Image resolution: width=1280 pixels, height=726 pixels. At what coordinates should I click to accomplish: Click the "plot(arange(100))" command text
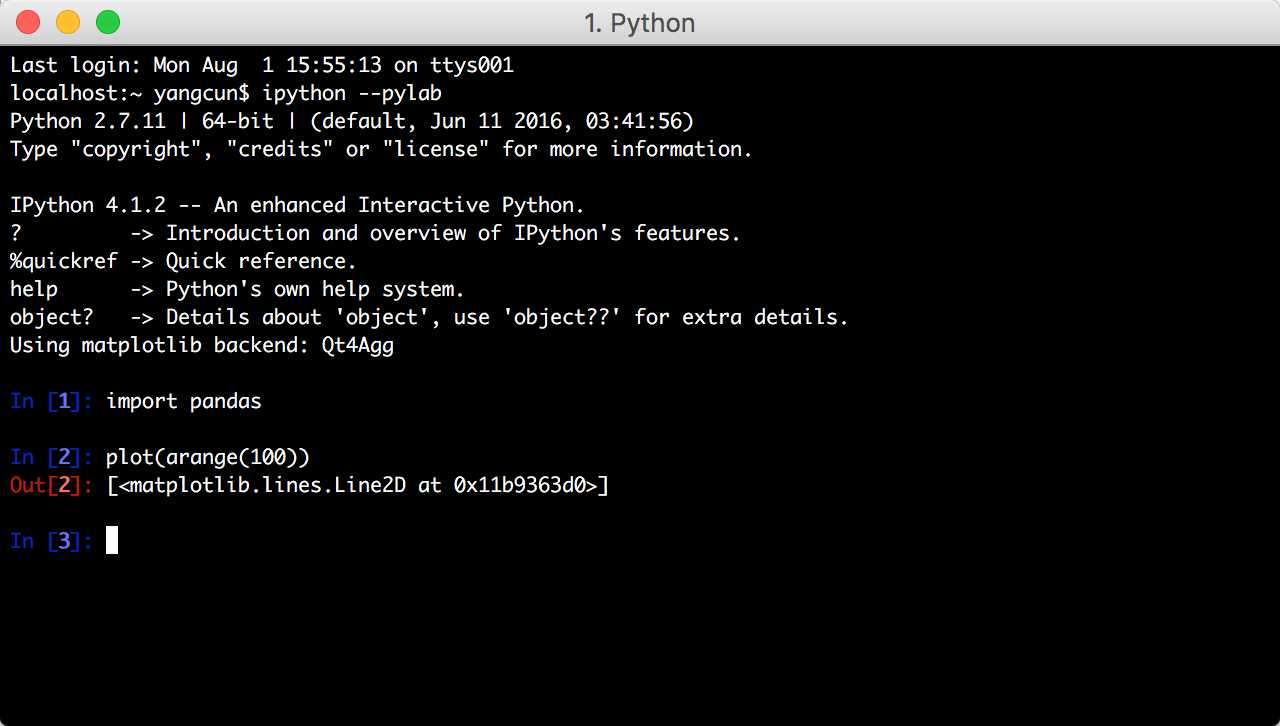coord(208,457)
